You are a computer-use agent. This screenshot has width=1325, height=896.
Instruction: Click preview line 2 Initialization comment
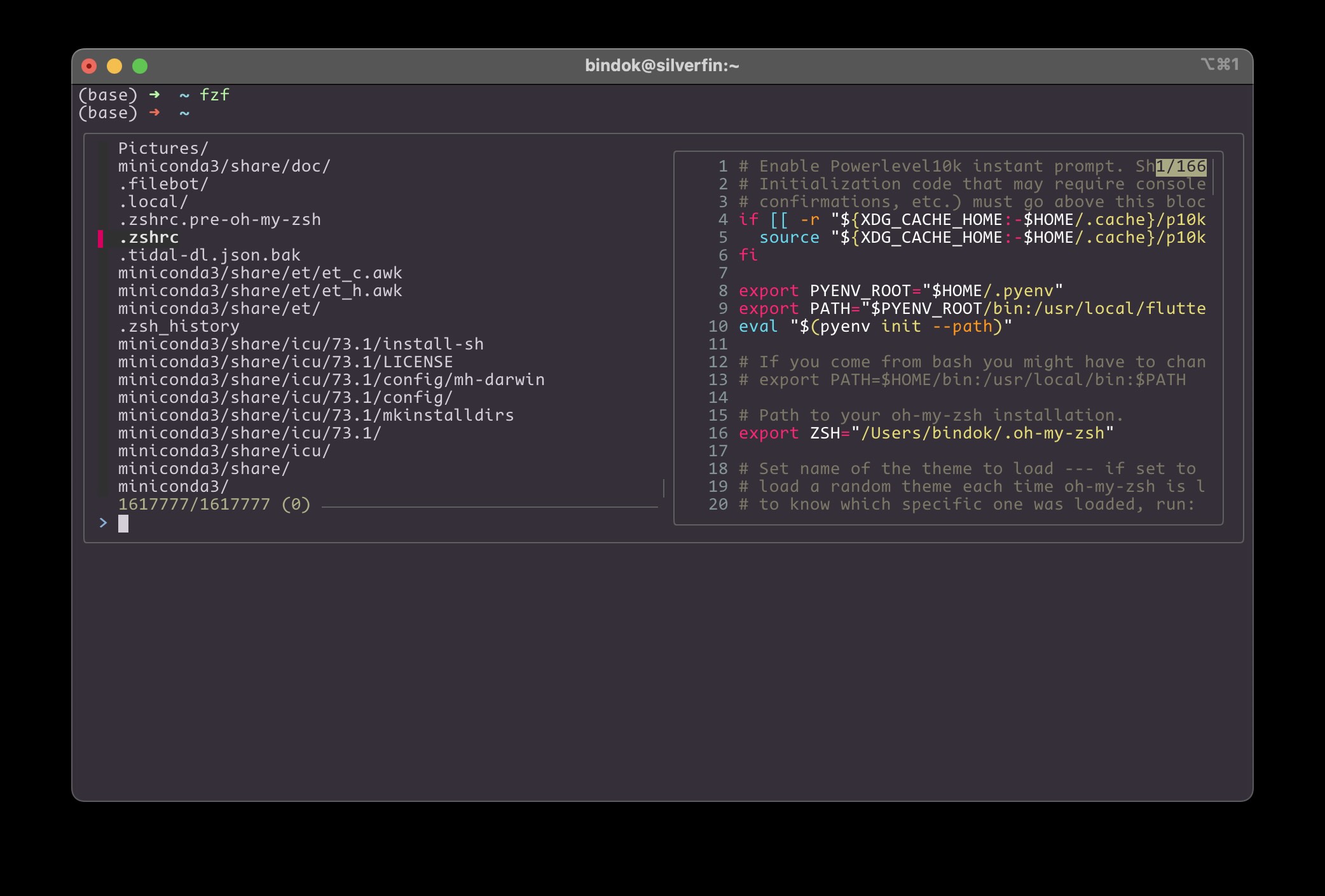coord(972,184)
